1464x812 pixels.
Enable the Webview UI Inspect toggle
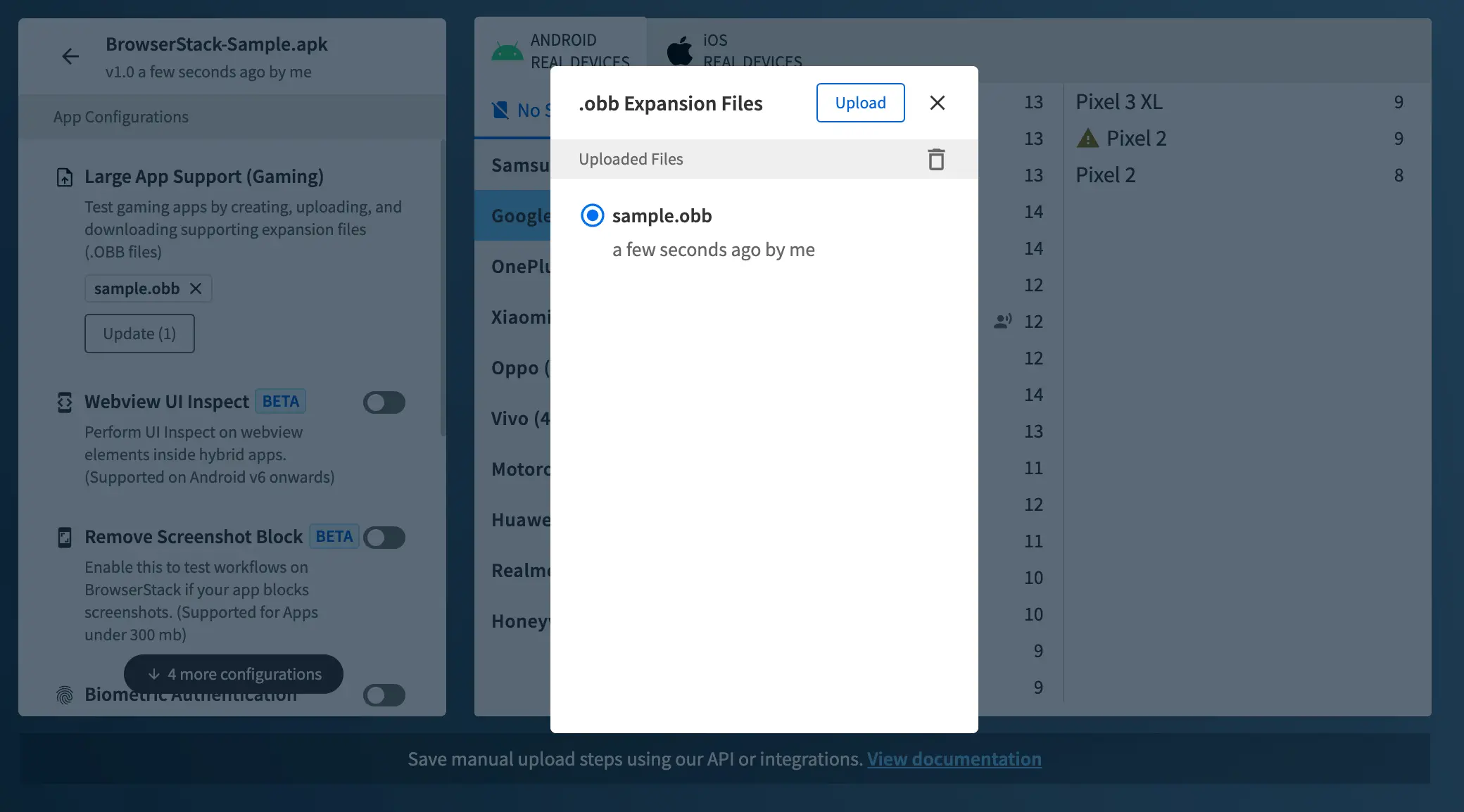pyautogui.click(x=384, y=402)
